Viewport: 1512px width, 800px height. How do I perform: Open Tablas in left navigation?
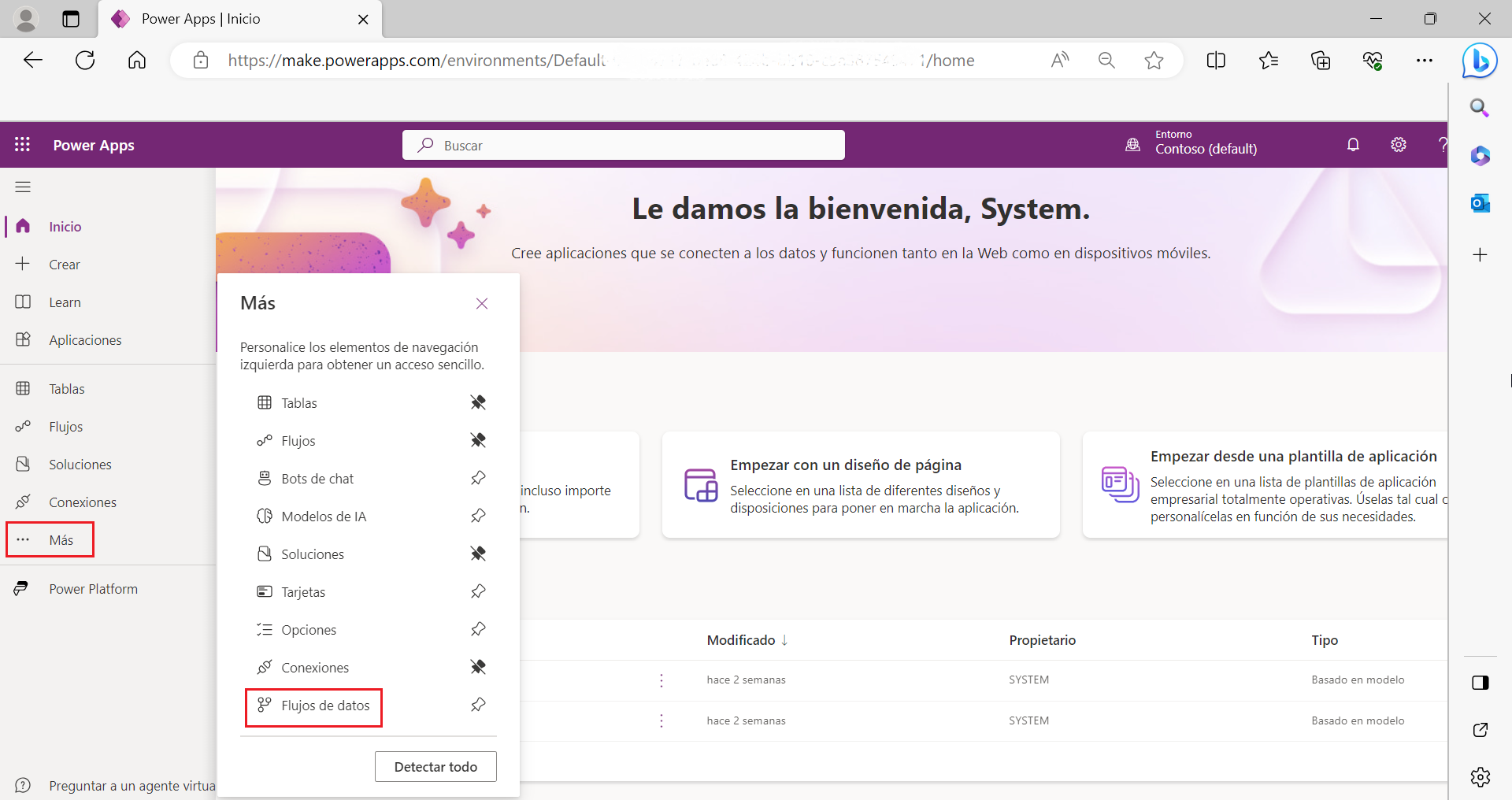[66, 388]
